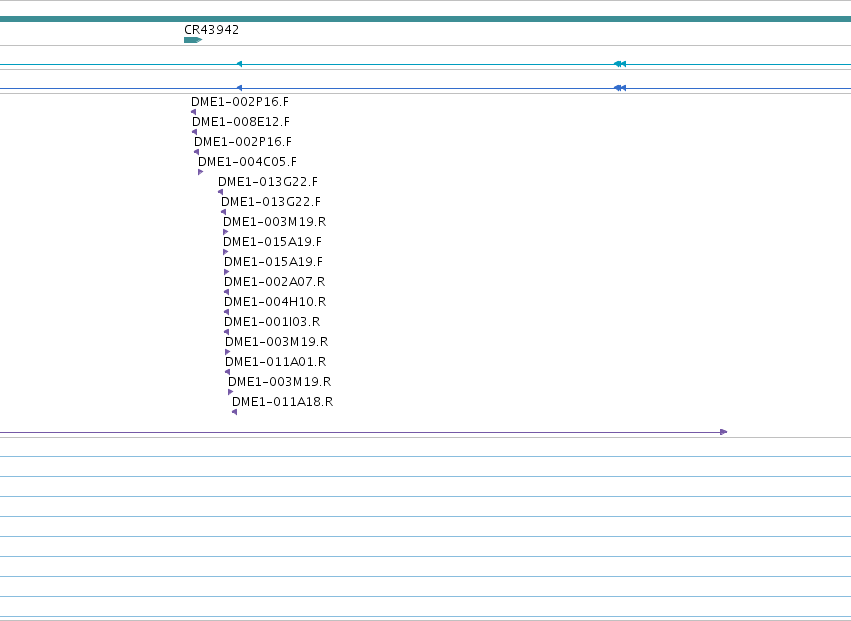Click DME1-003M19.R label above DME1-015A19.F
The height and width of the screenshot is (621, 851).
(275, 221)
